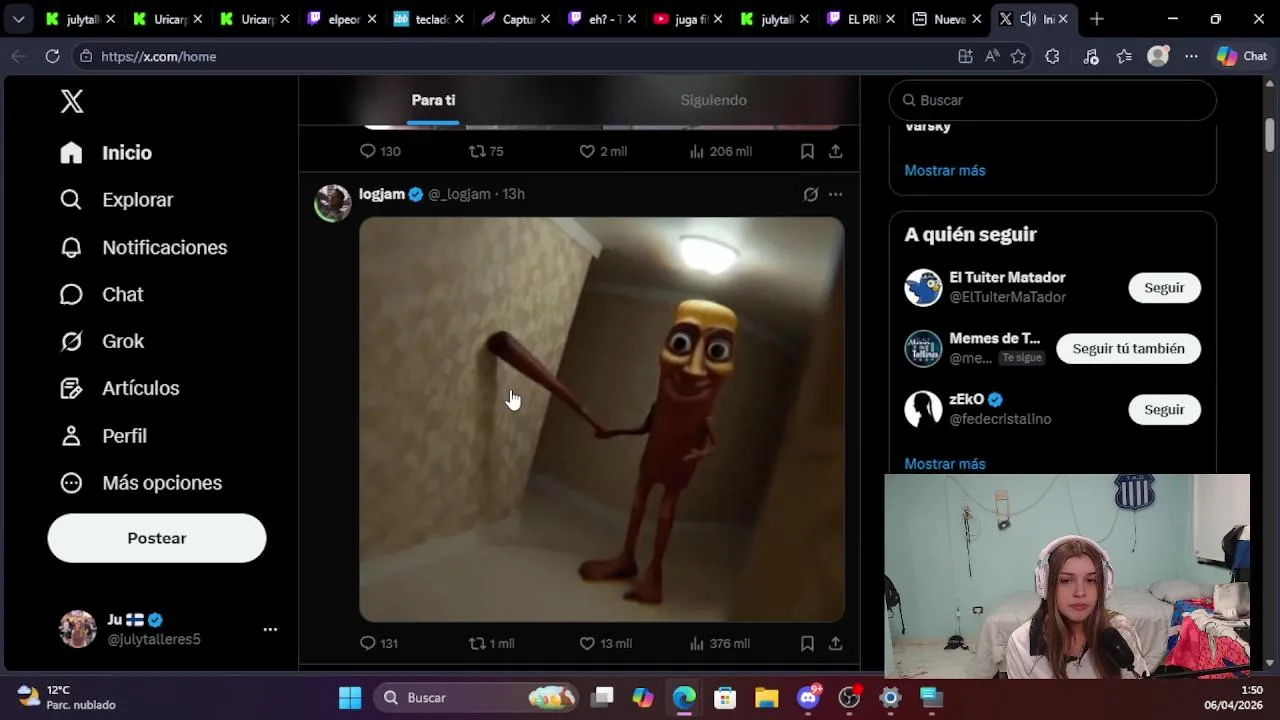This screenshot has width=1280, height=720.
Task: Open browser extensions icon
Action: pos(1052,56)
